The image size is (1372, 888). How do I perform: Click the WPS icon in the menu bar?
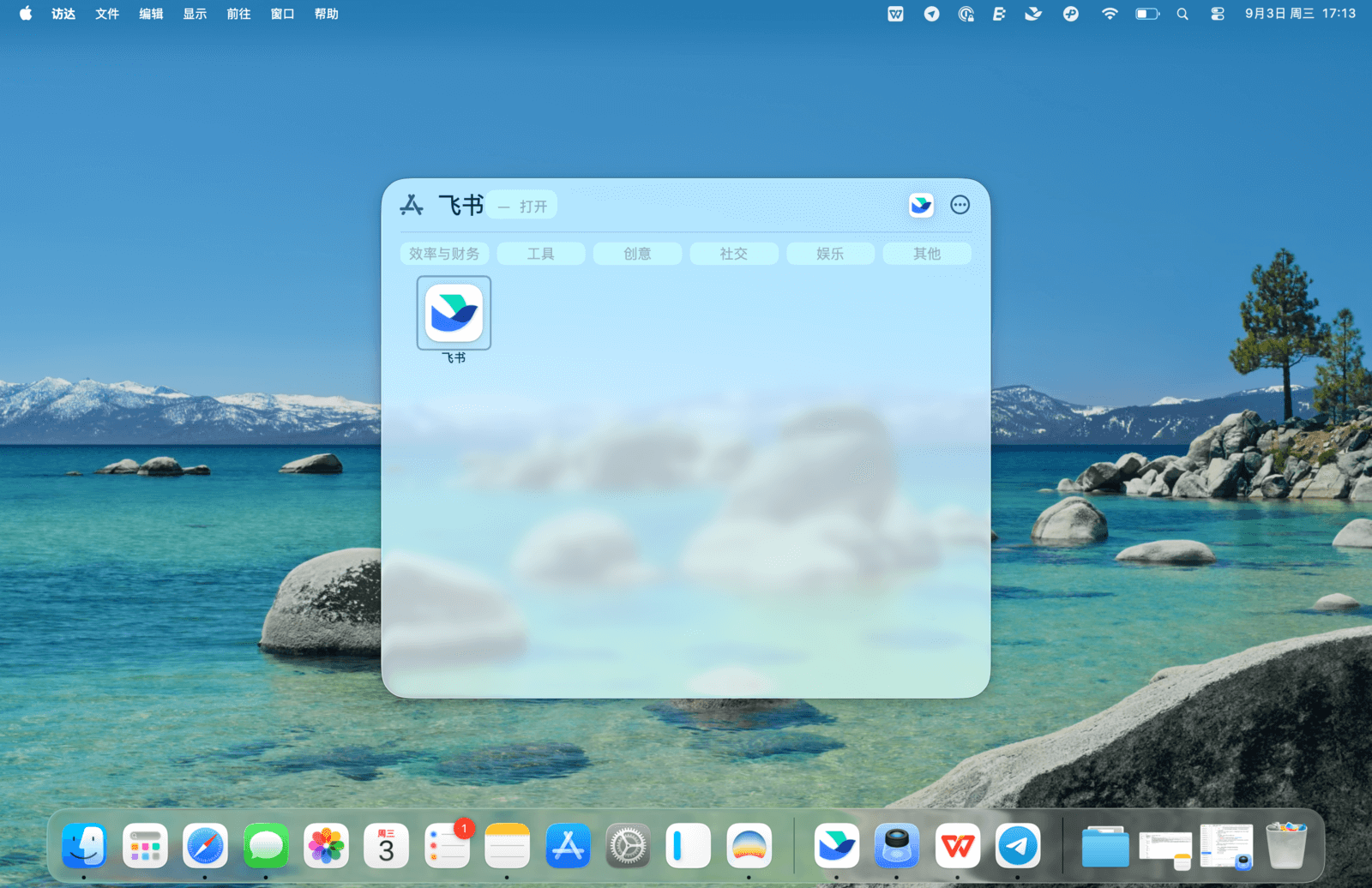tap(895, 14)
